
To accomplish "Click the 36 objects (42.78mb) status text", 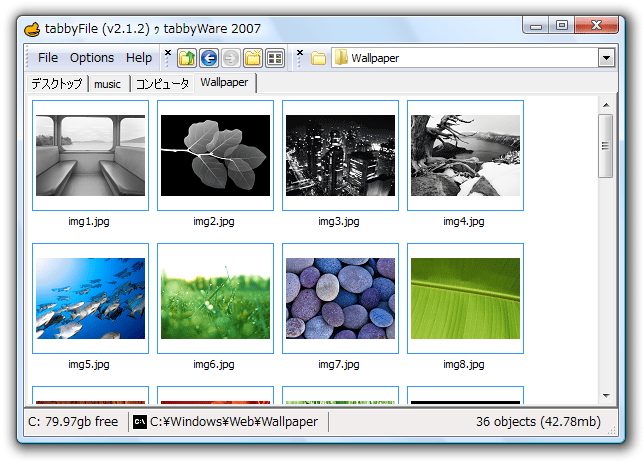I will coord(538,422).
